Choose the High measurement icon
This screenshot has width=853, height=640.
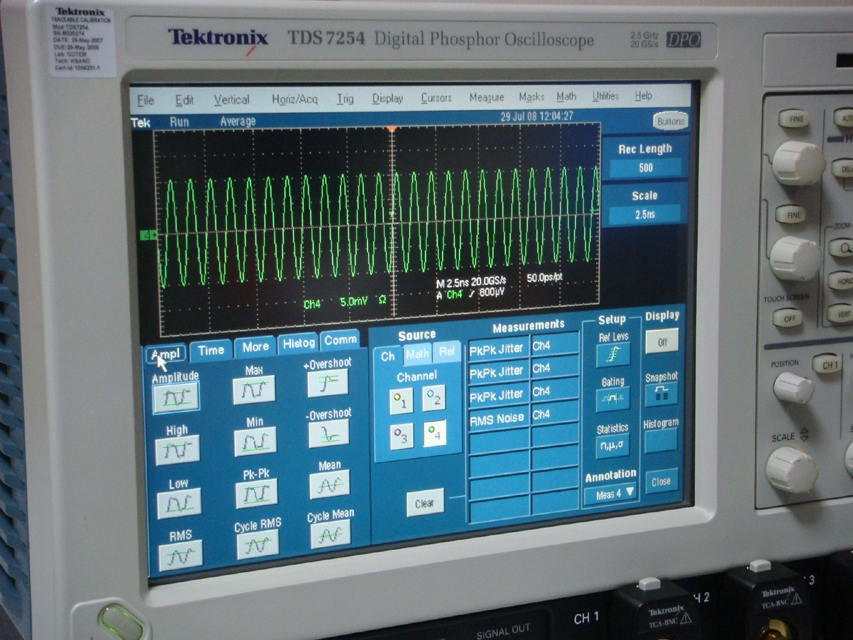[177, 450]
